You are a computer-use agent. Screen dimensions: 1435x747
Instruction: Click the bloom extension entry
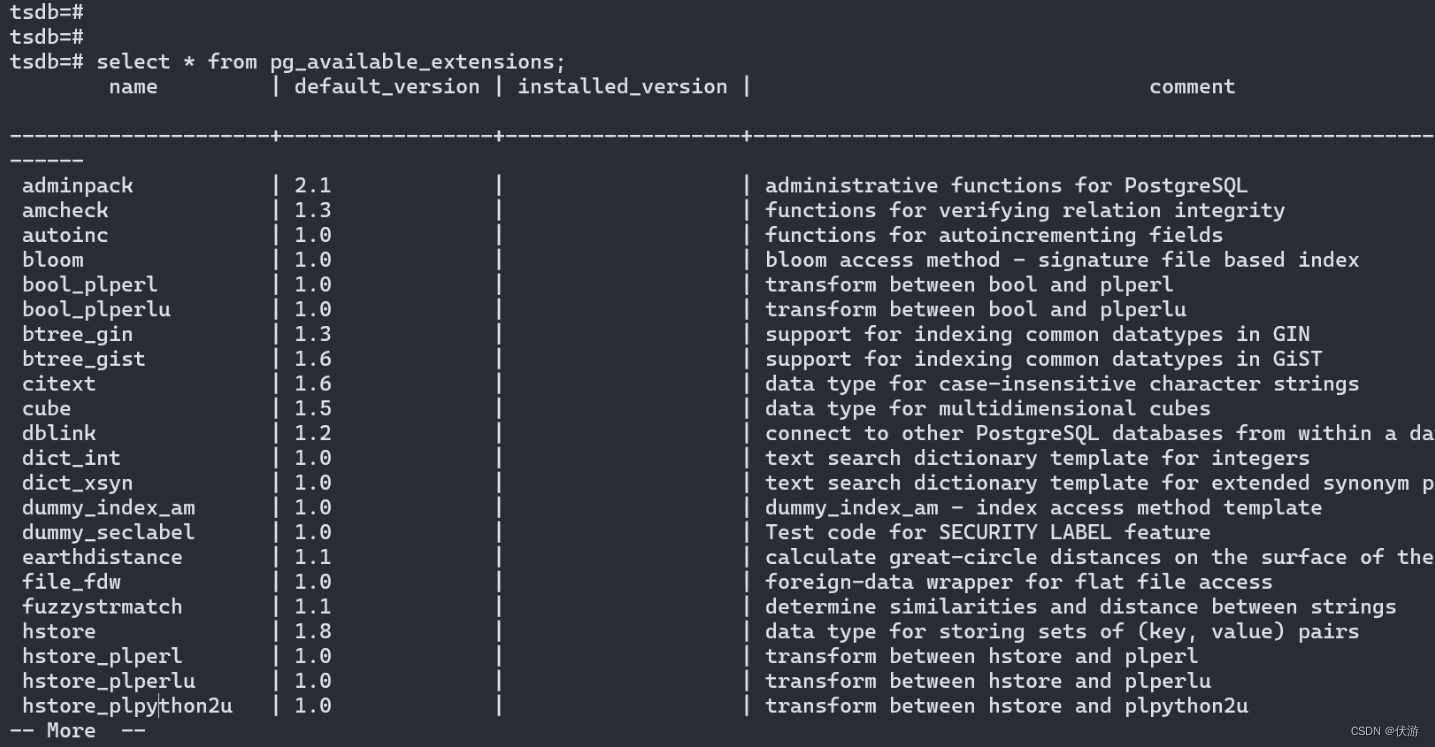(x=53, y=260)
